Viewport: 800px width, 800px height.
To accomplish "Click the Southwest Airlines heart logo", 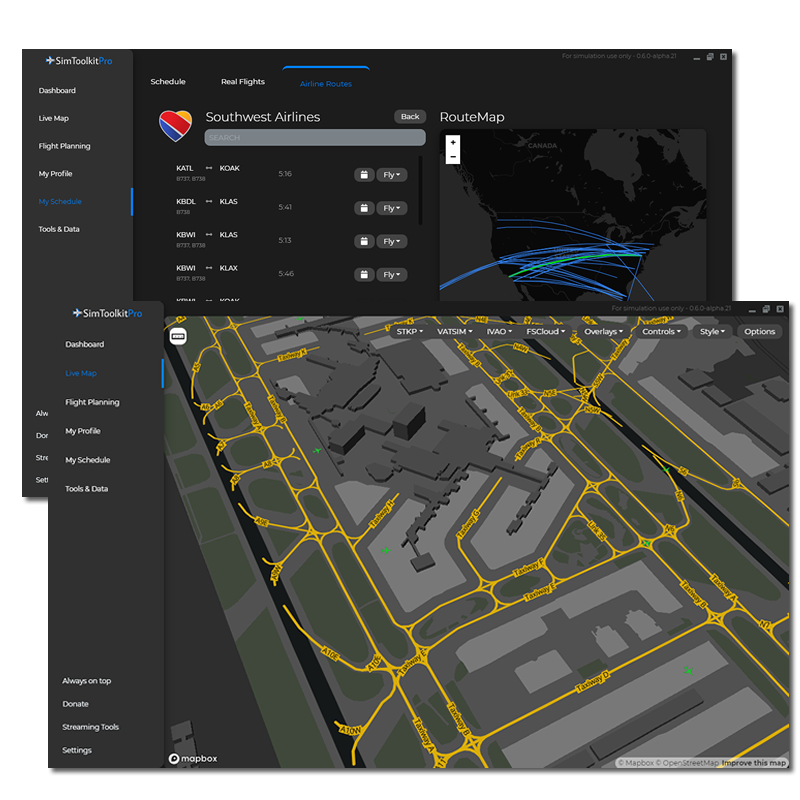I will tap(175, 126).
